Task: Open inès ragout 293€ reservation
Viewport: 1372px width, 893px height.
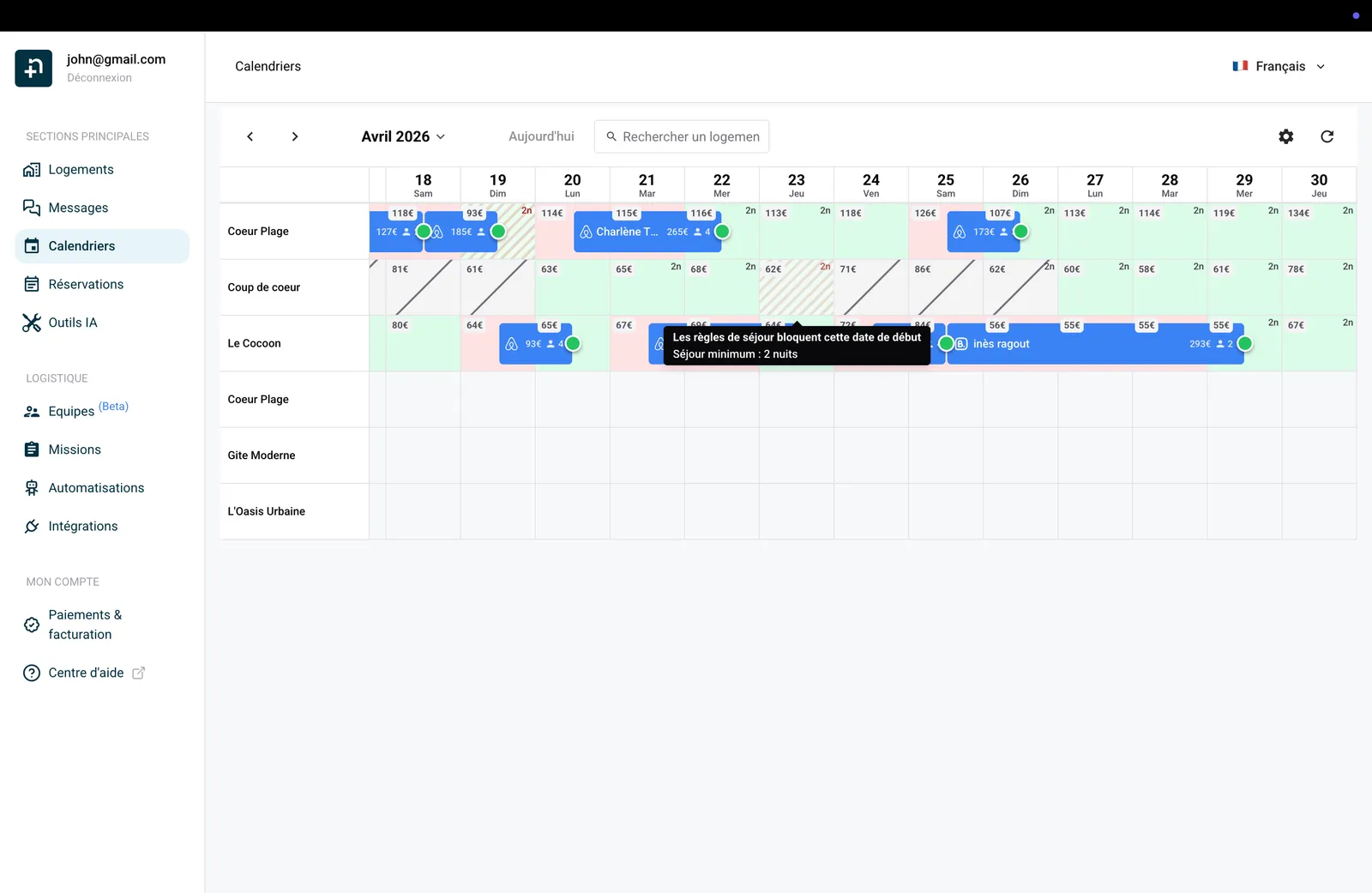Action: coord(1095,344)
